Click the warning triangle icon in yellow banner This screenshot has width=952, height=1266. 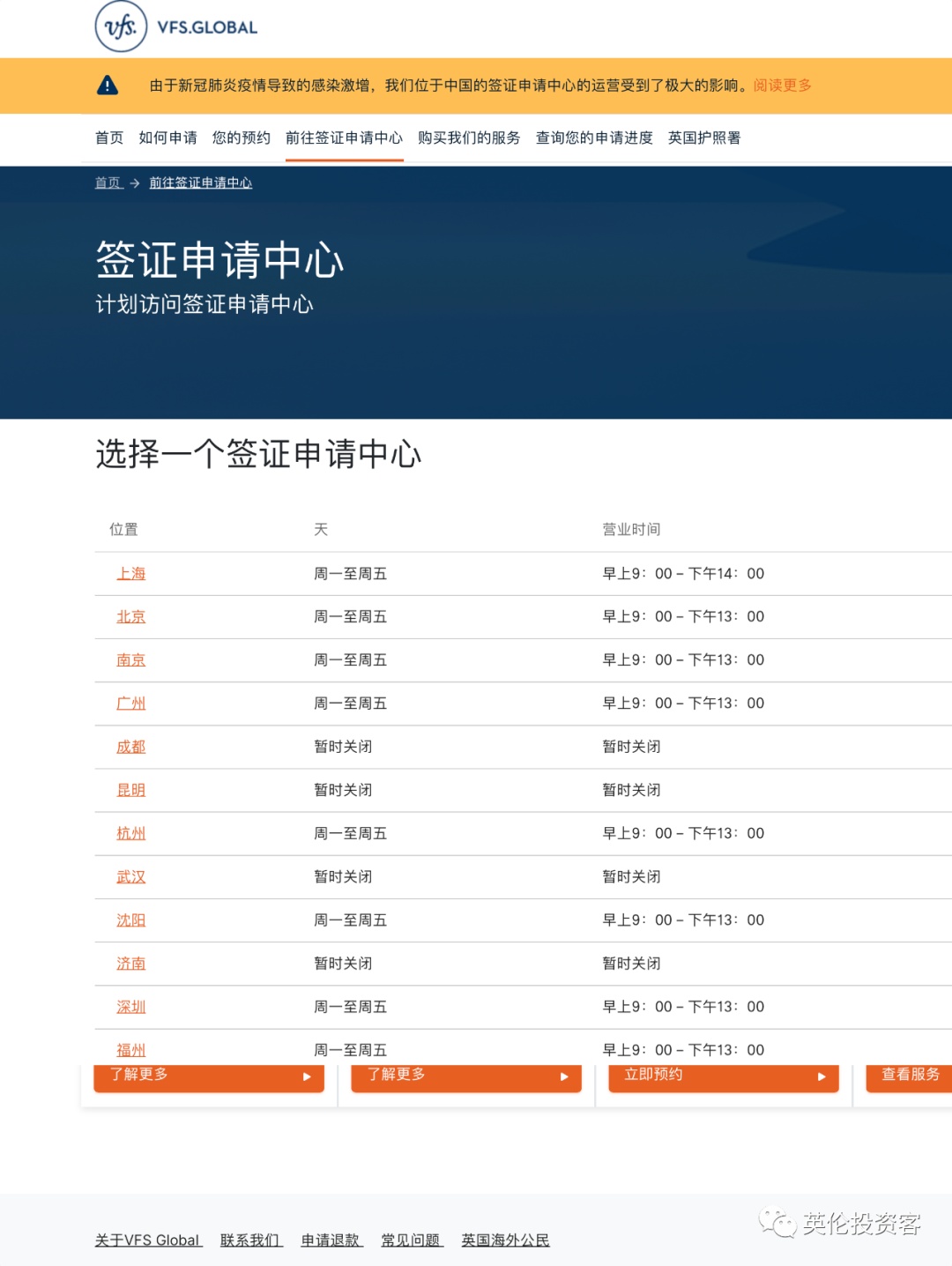(x=108, y=85)
